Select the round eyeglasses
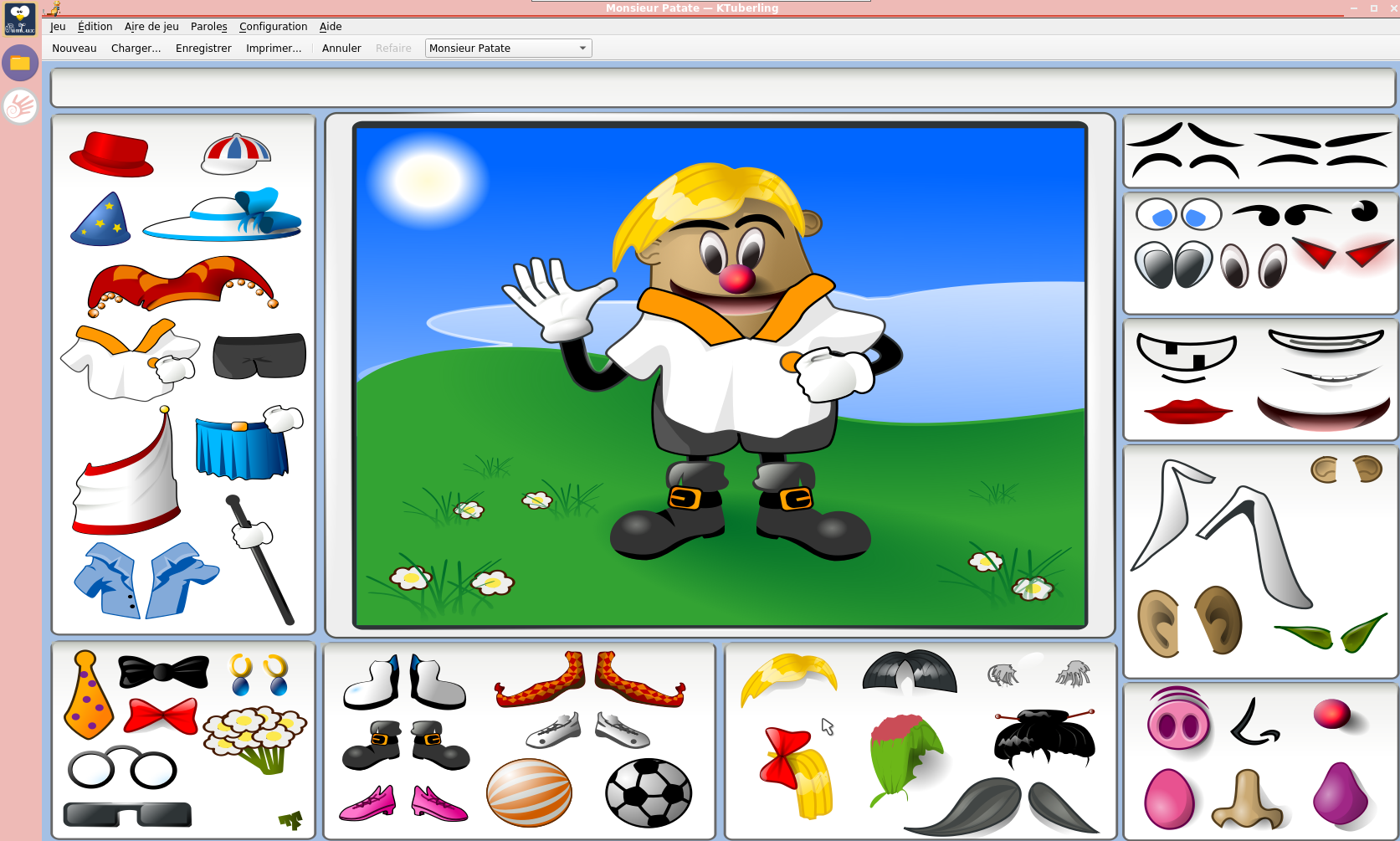This screenshot has width=1400, height=841. tap(122, 768)
